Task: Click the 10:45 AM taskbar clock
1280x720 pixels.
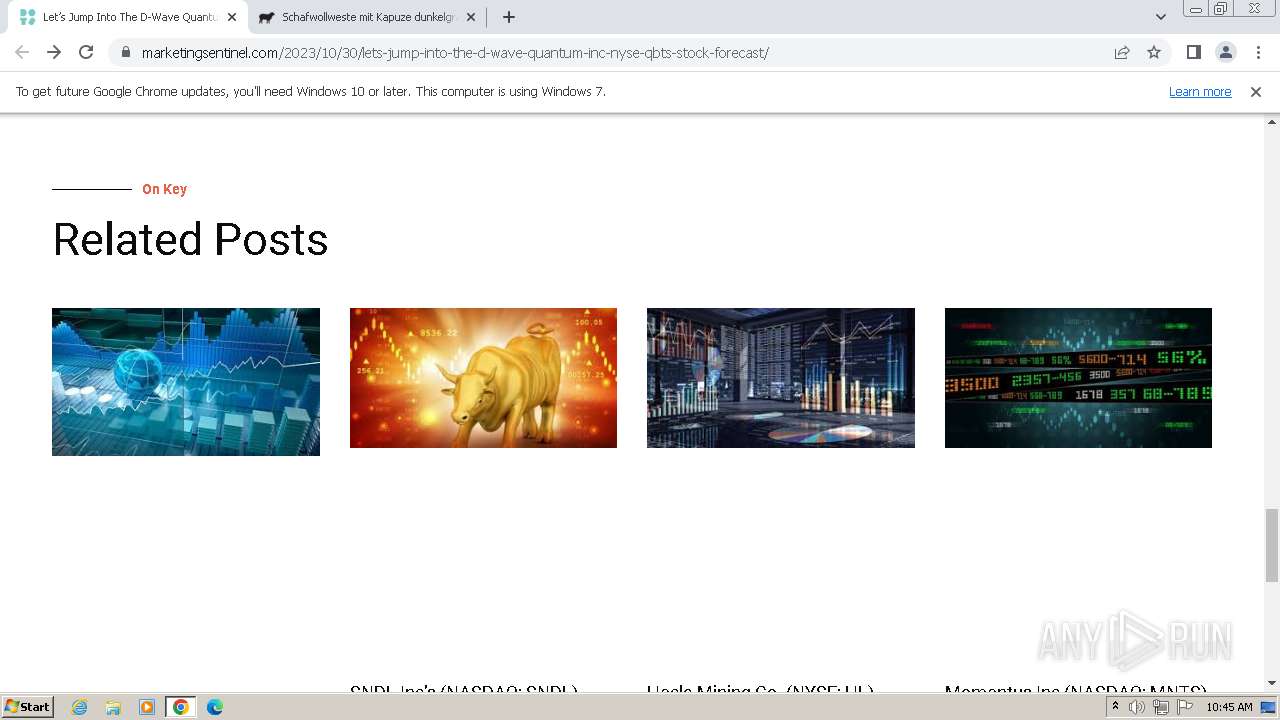Action: pos(1229,707)
